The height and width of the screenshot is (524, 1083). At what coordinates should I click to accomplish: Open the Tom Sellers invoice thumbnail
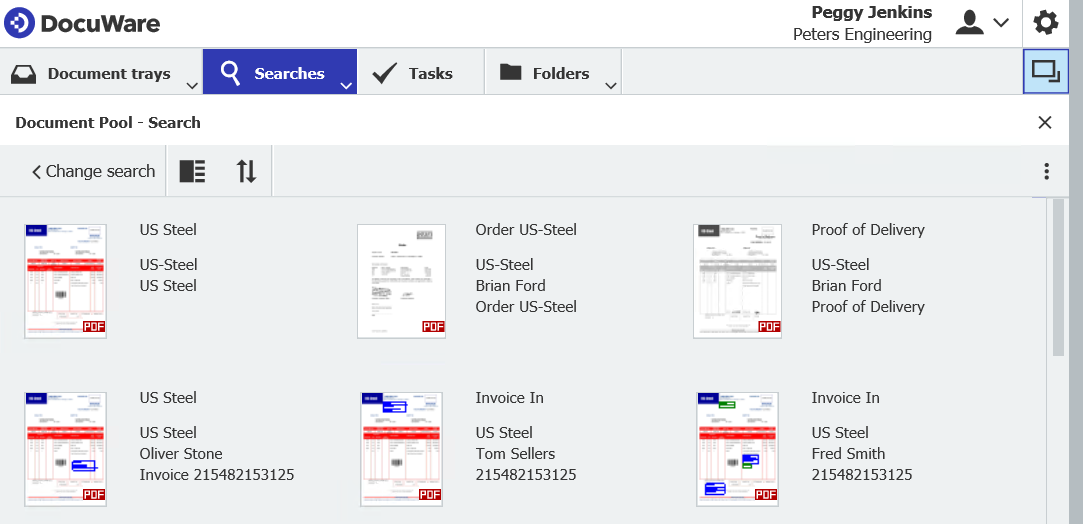(x=401, y=449)
